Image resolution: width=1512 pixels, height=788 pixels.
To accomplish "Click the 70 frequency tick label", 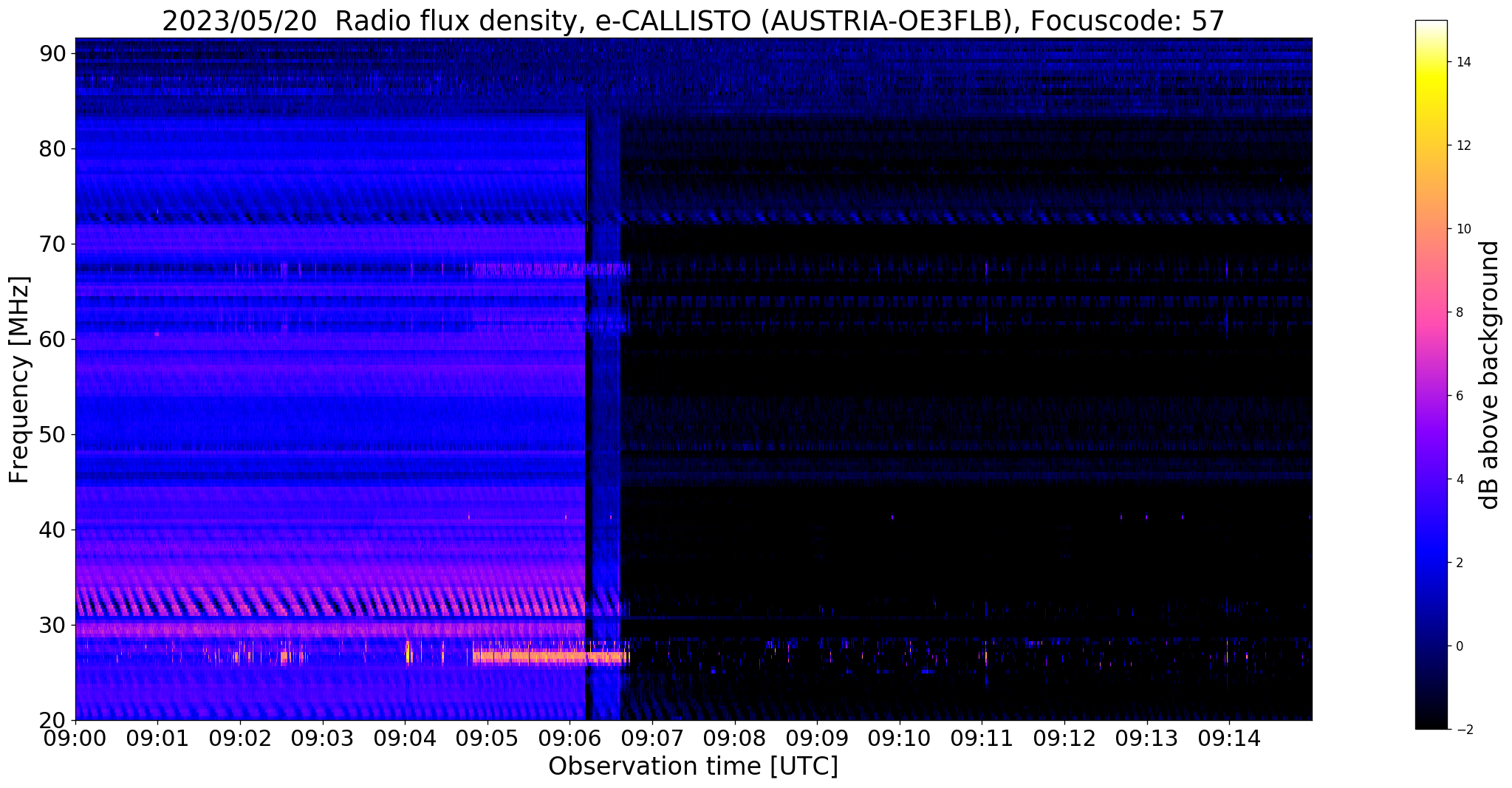I will click(53, 244).
